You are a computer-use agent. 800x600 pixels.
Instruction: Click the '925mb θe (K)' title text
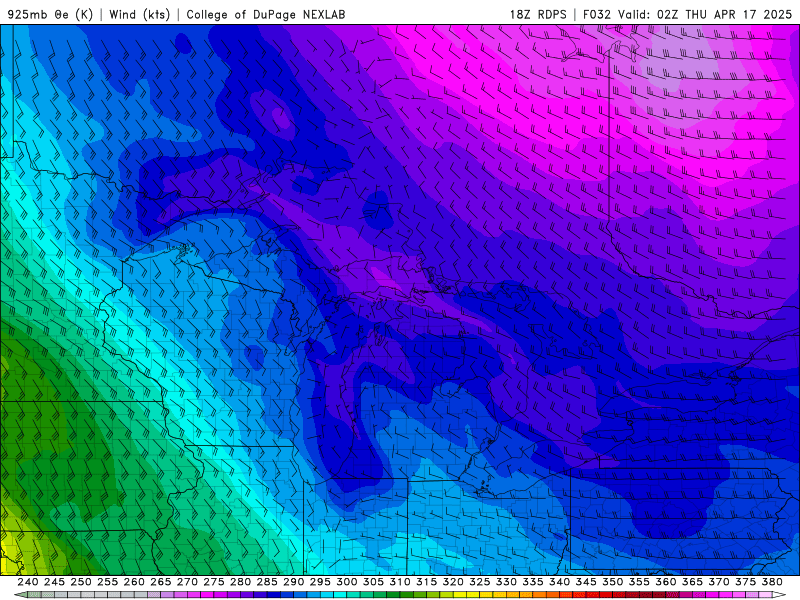pos(50,14)
